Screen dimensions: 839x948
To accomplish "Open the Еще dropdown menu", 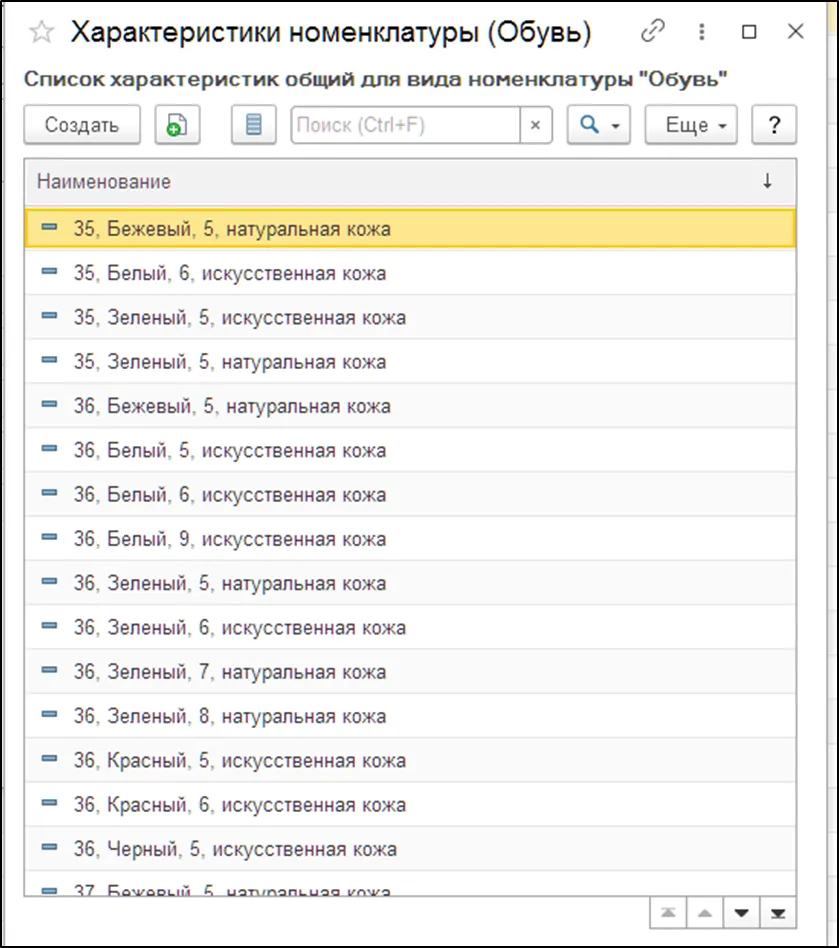I will point(691,125).
